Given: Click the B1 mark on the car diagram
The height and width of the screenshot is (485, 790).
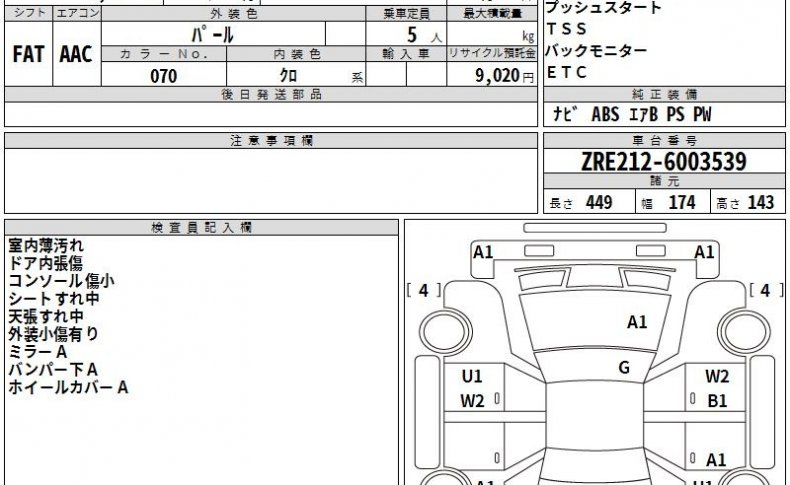Looking at the screenshot, I should tap(717, 401).
